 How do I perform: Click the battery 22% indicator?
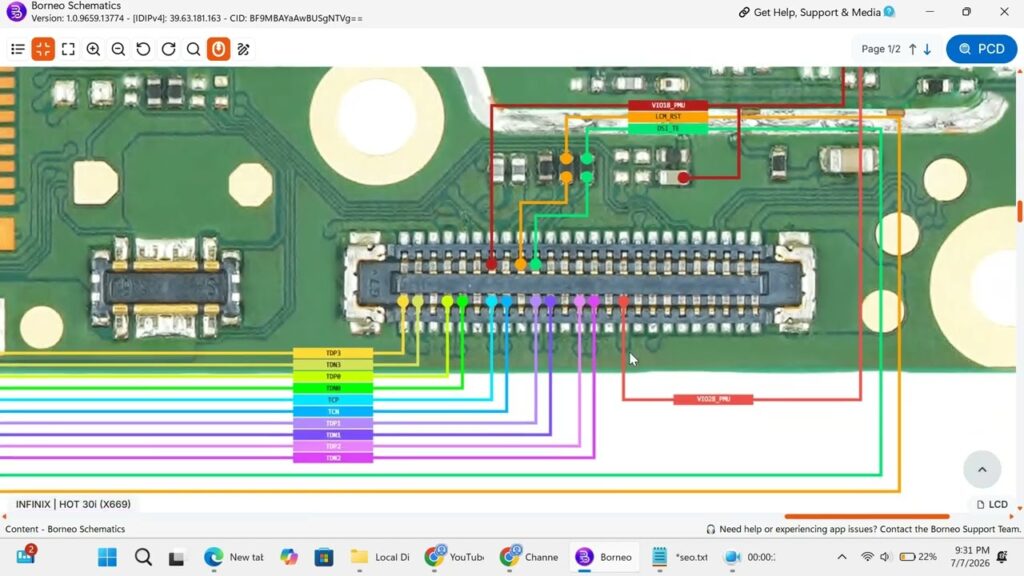[918, 557]
